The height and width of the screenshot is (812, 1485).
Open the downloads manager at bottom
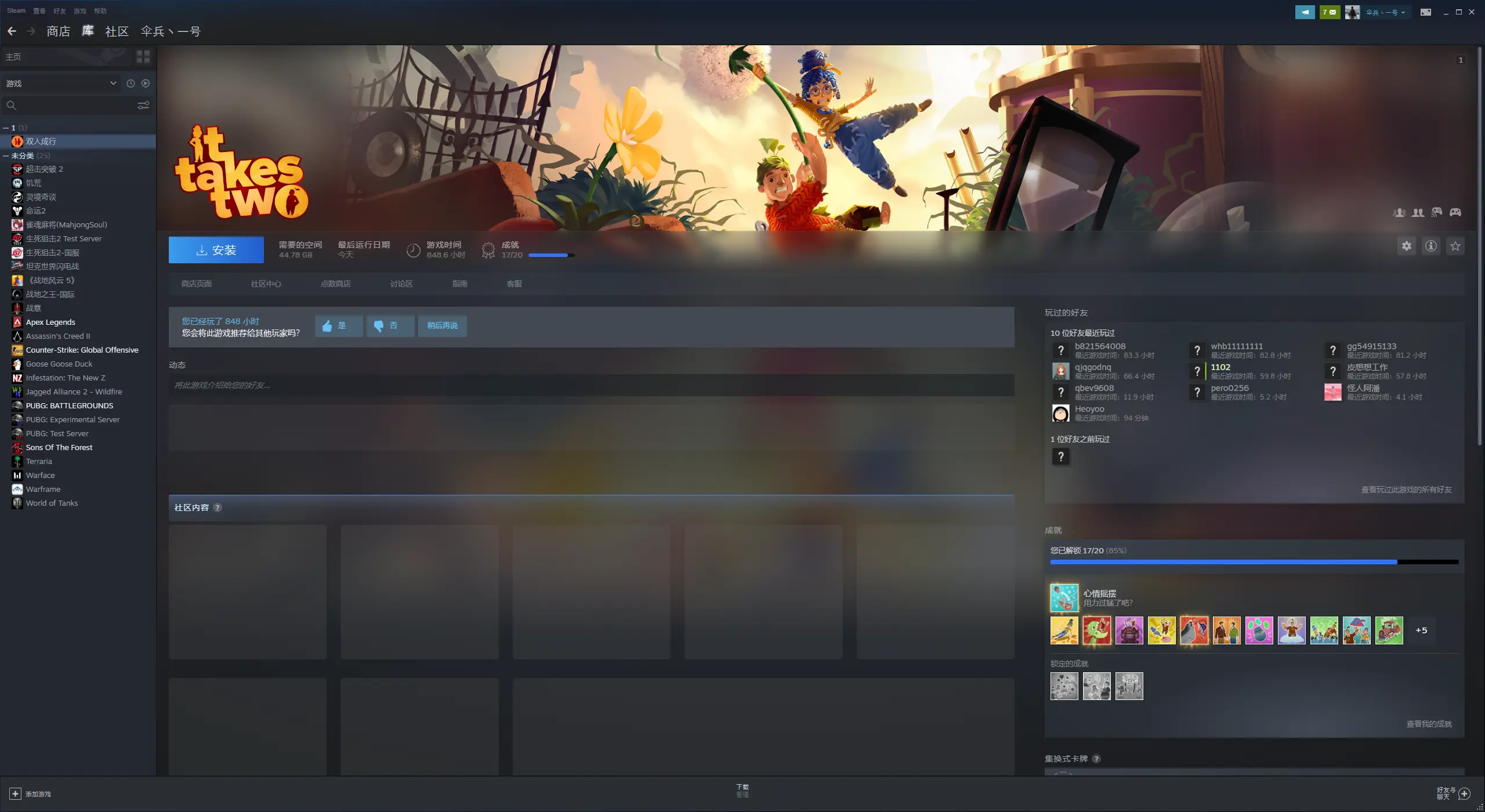742,791
